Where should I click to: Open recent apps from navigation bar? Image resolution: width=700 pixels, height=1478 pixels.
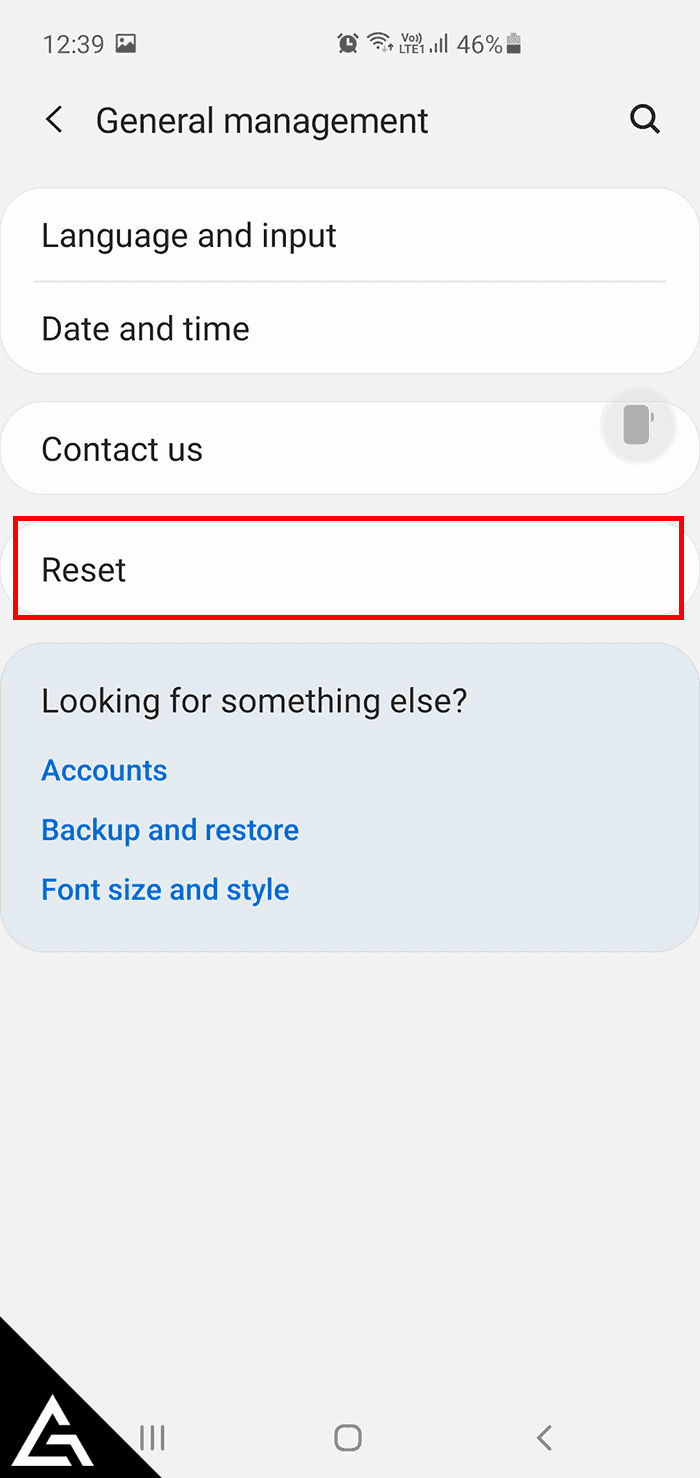(x=152, y=1438)
